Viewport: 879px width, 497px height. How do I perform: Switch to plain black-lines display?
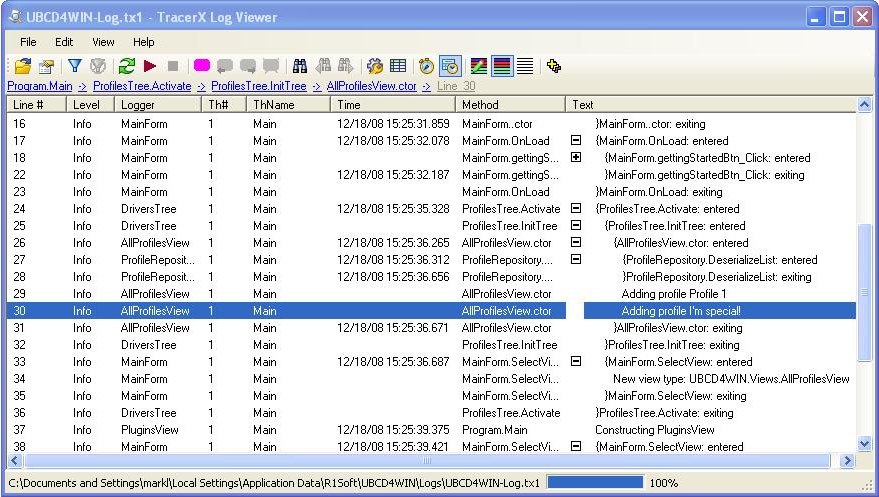(x=525, y=66)
